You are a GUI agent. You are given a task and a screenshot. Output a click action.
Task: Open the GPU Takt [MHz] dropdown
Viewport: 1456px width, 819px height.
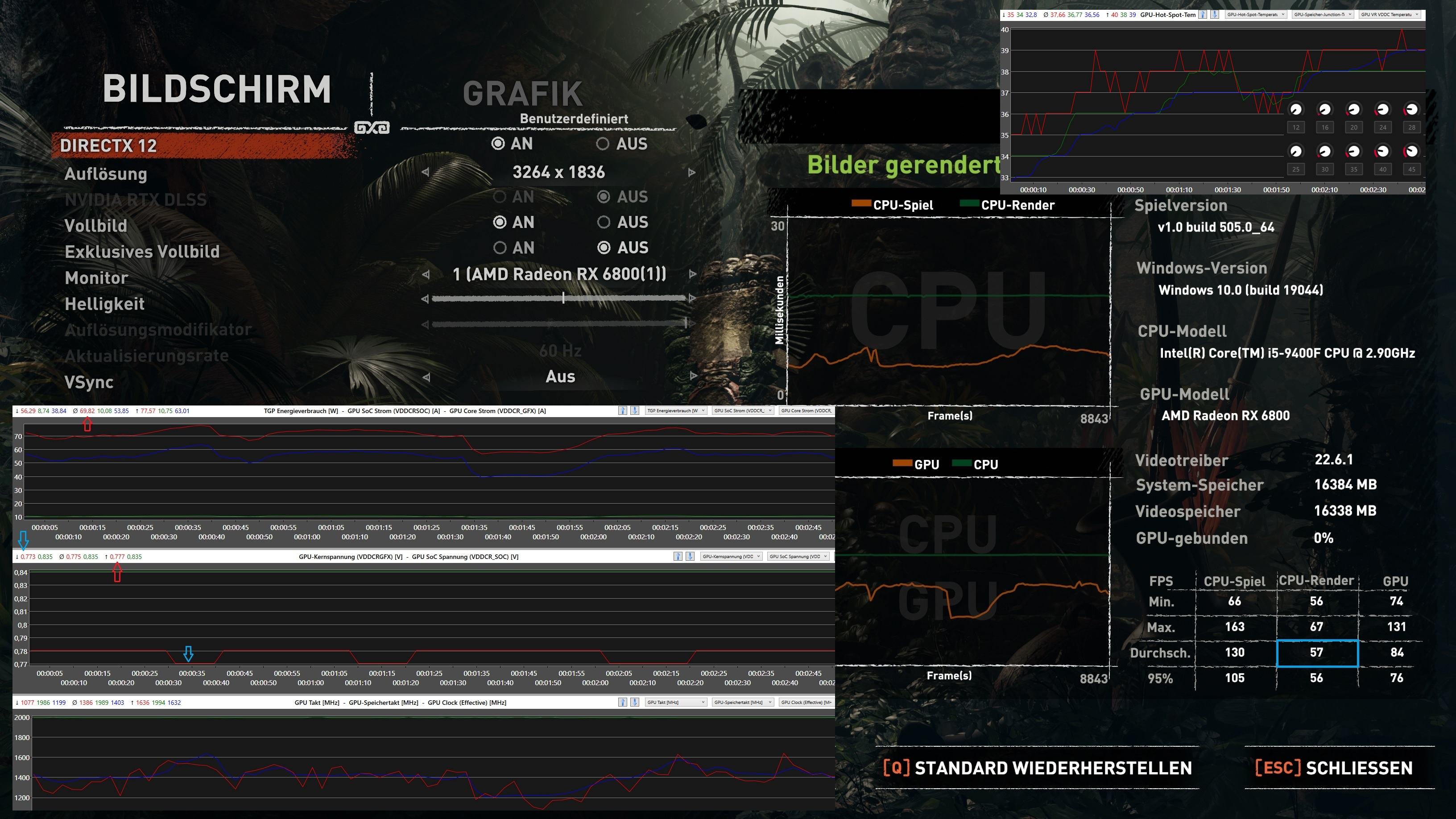pyautogui.click(x=676, y=702)
